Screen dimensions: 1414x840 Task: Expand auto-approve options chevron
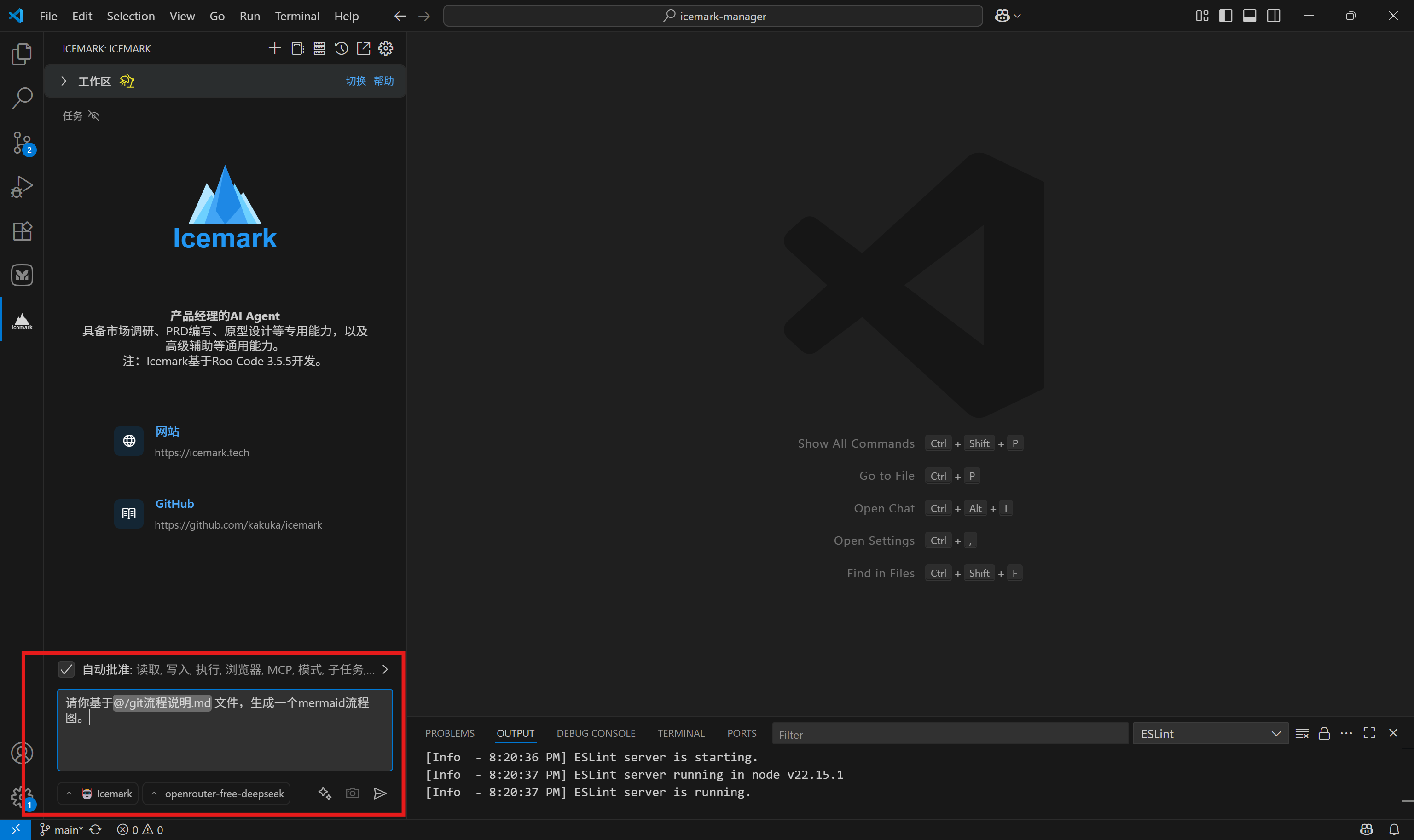385,670
